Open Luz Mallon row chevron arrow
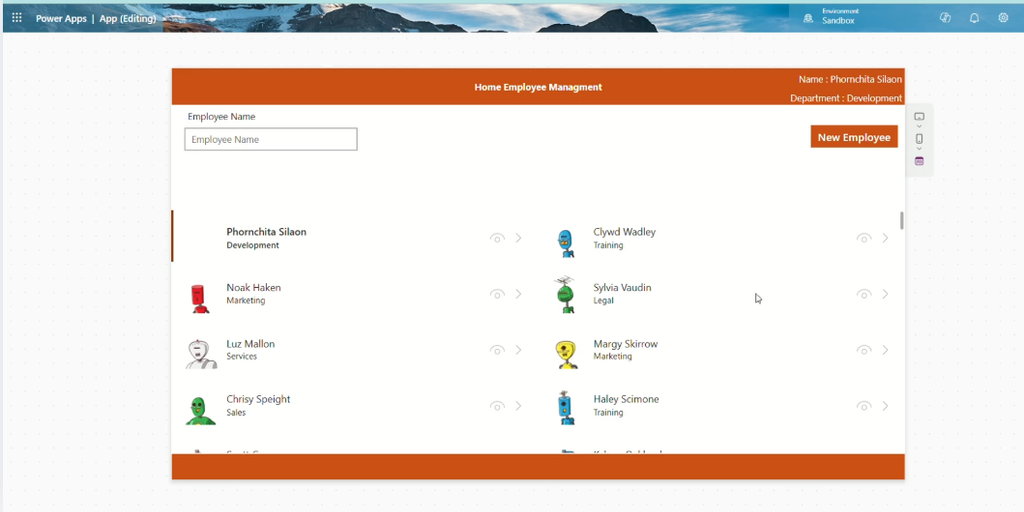Screen dimensions: 1024x512 point(519,349)
